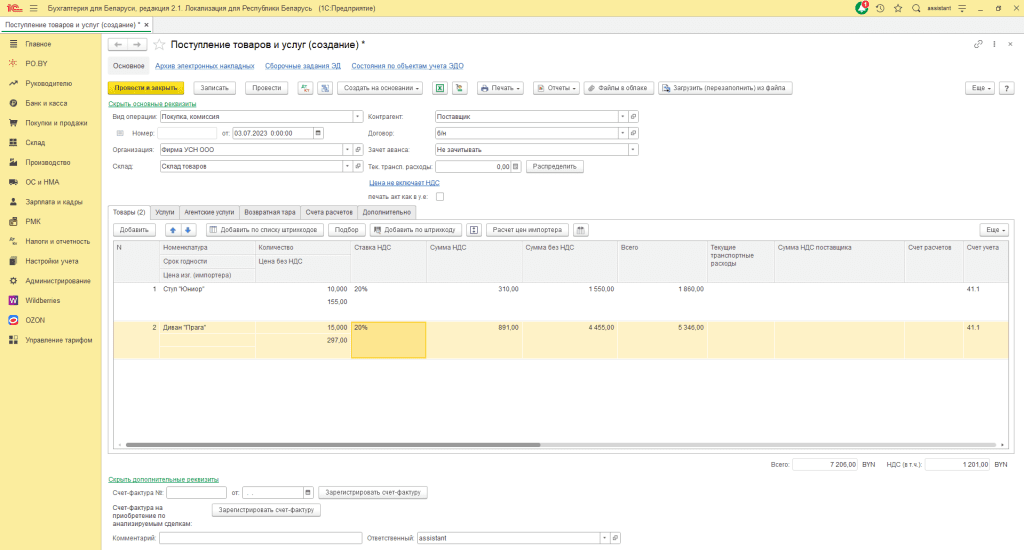Switch to Дополнительно tab

pyautogui.click(x=387, y=212)
